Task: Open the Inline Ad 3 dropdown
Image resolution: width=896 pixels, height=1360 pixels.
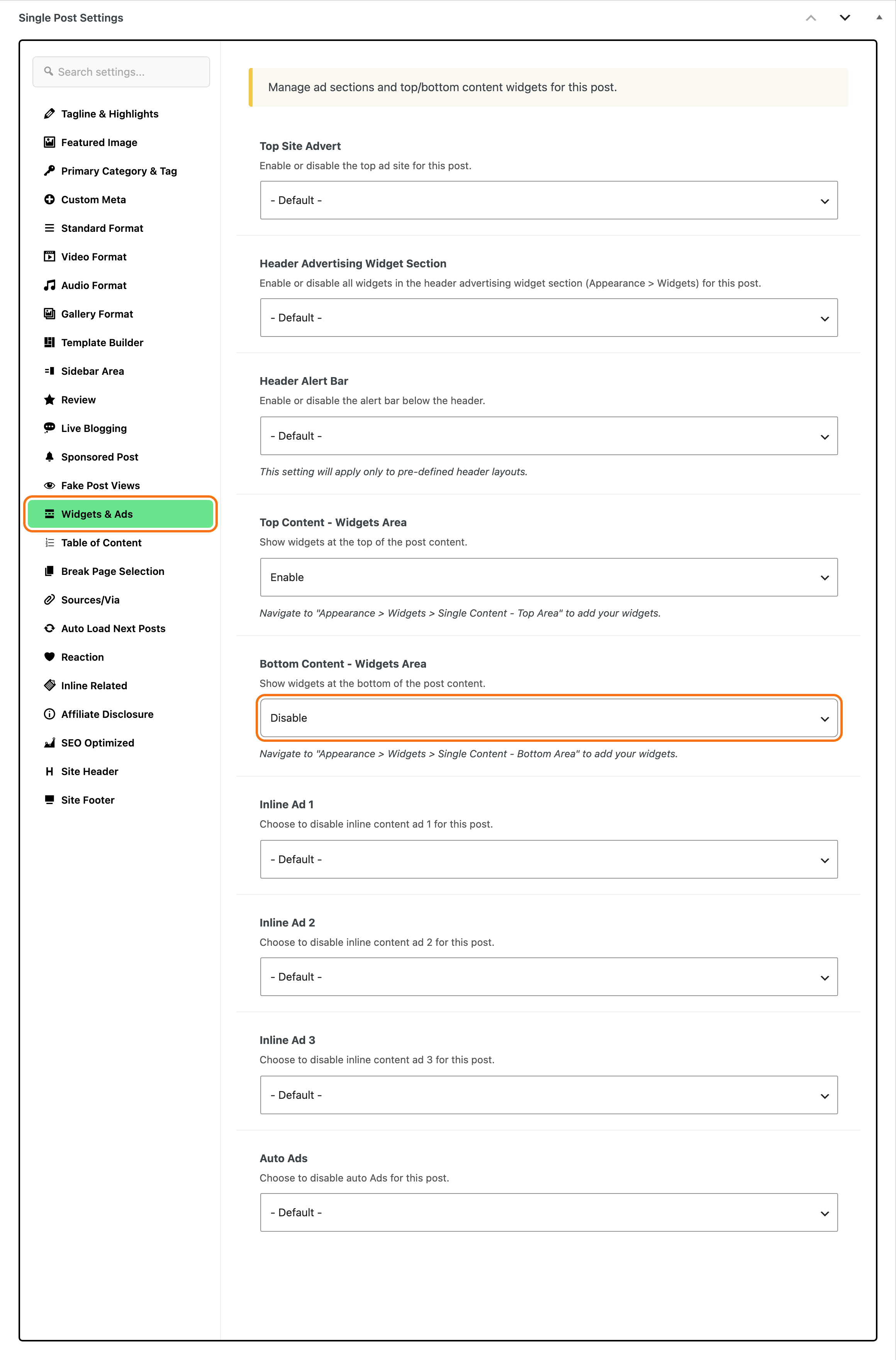Action: coord(548,1095)
